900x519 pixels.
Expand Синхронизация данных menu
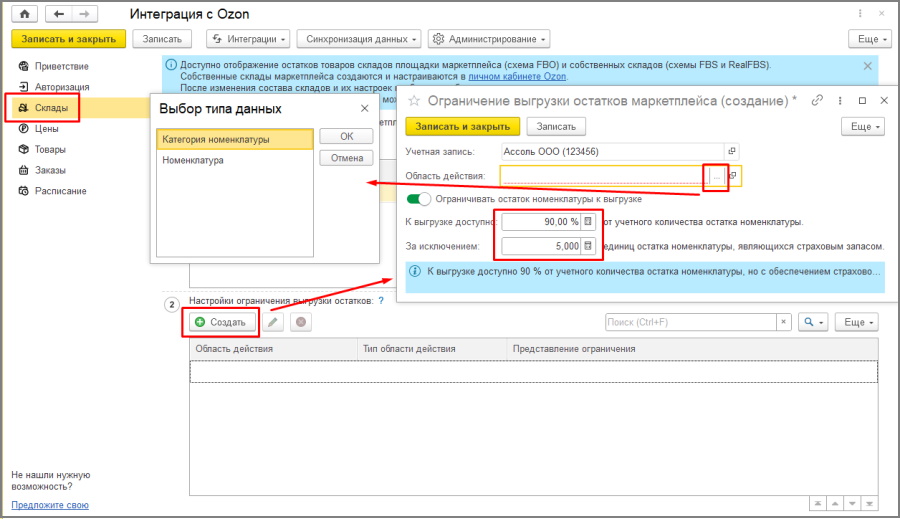(x=359, y=39)
